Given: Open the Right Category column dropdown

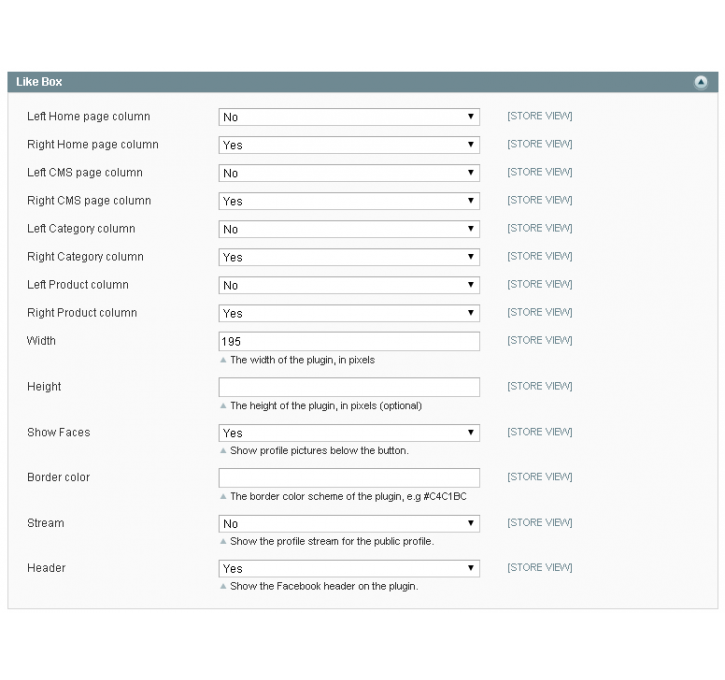Looking at the screenshot, I should tap(349, 257).
